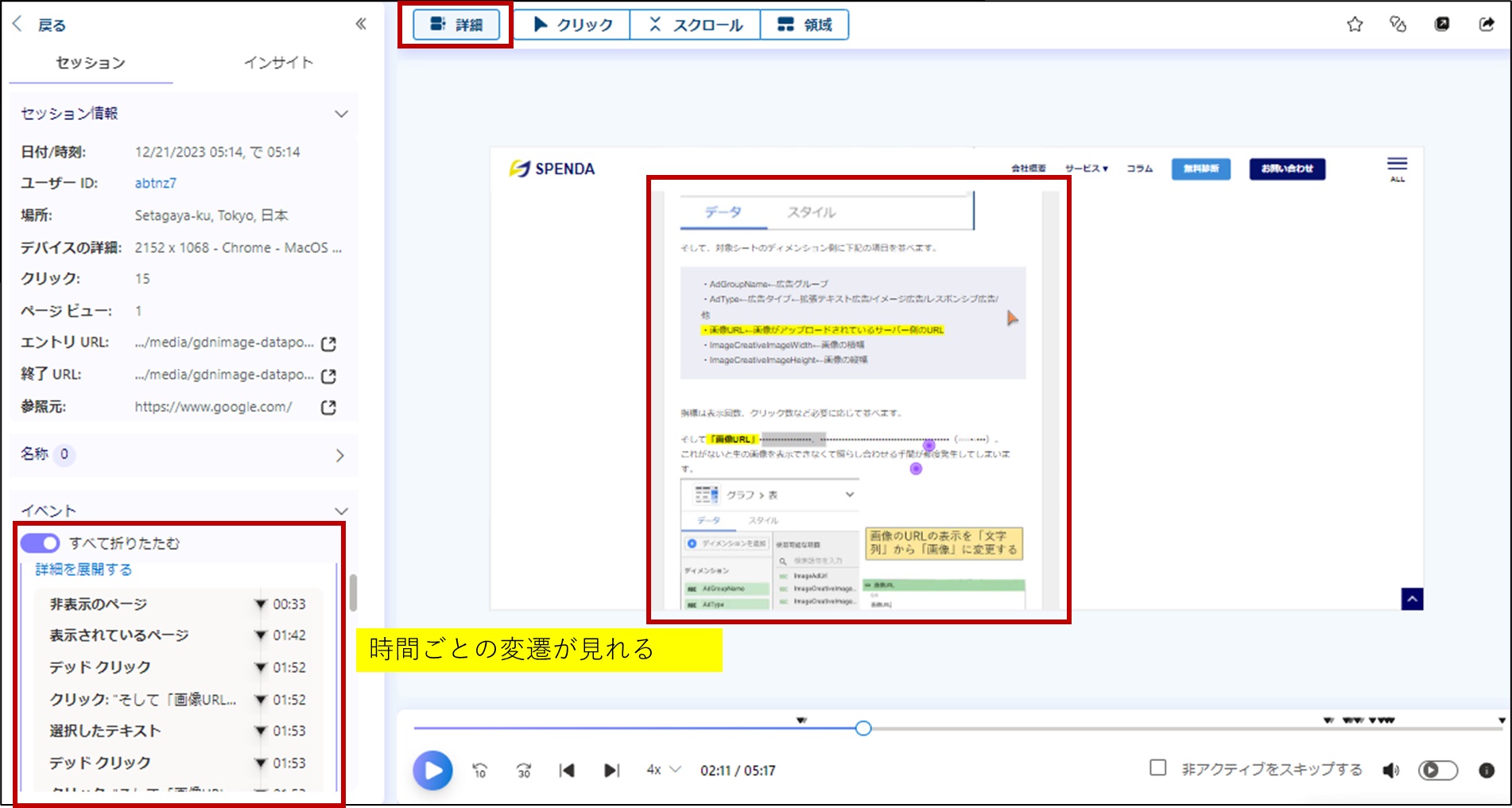The width and height of the screenshot is (1512, 808).
Task: Click the share session icon
Action: [1486, 25]
